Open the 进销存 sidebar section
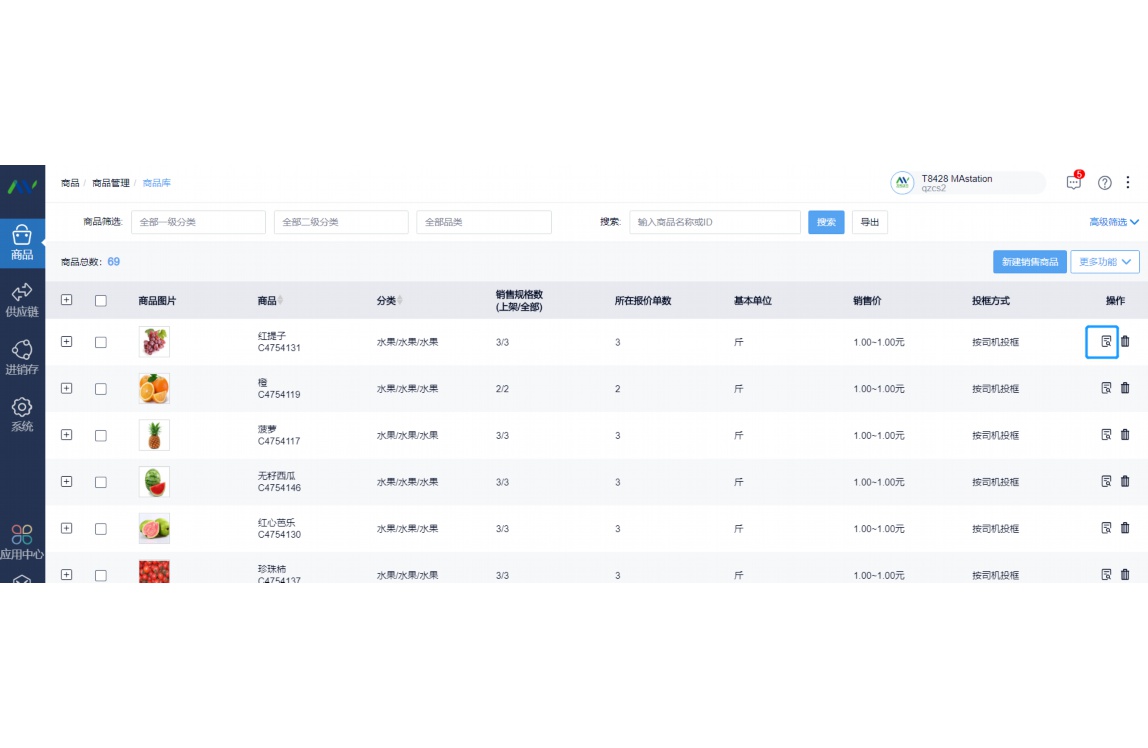 tap(22, 356)
